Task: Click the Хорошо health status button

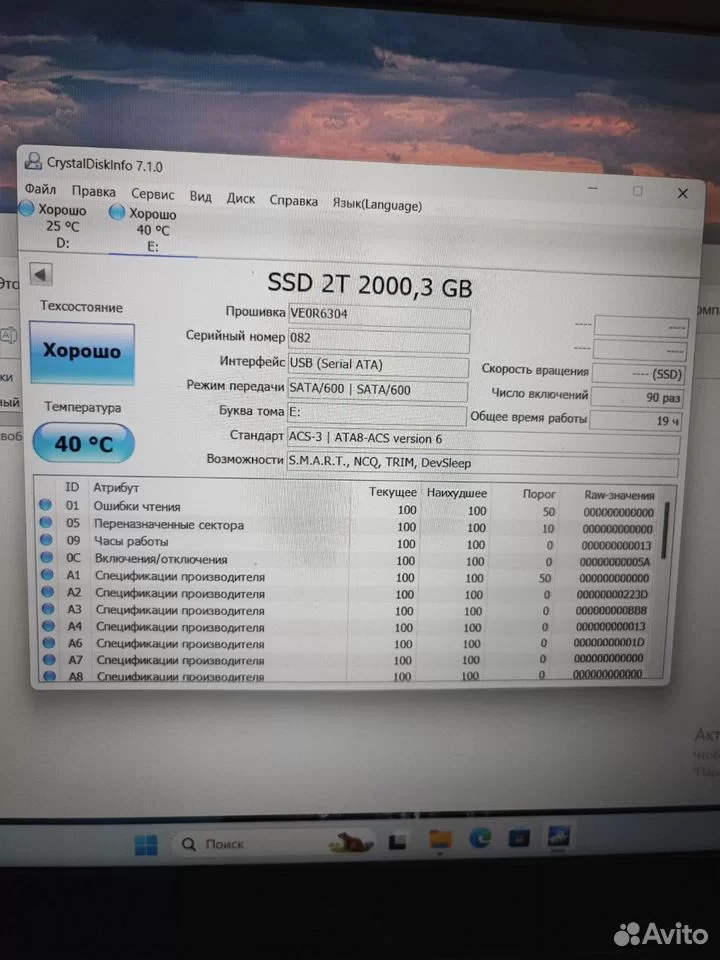Action: point(82,353)
